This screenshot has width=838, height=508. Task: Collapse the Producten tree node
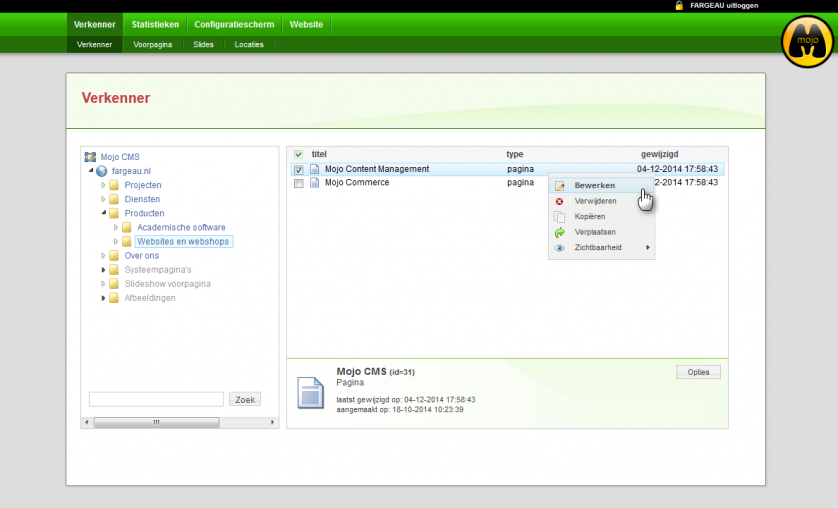104,213
